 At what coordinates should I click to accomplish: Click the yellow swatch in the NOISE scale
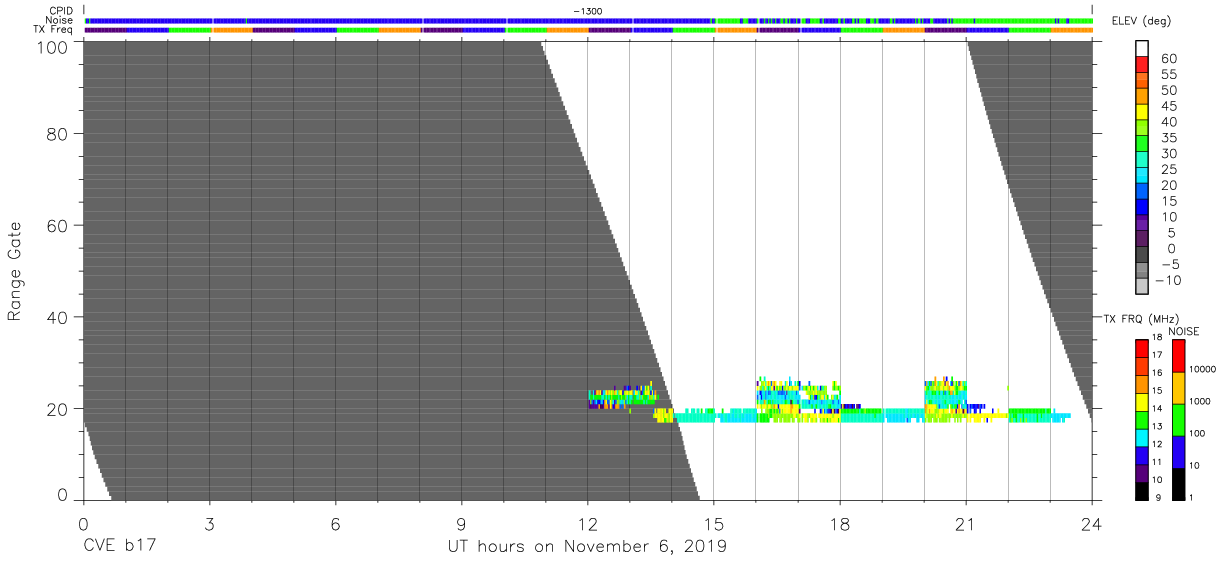[x=1178, y=387]
